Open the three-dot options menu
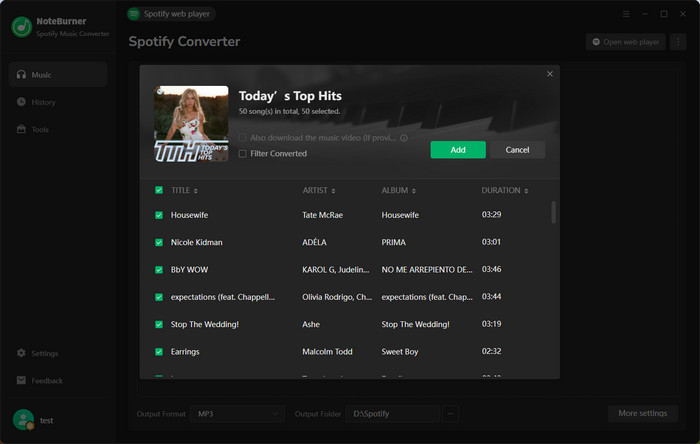700x444 pixels. tap(678, 42)
